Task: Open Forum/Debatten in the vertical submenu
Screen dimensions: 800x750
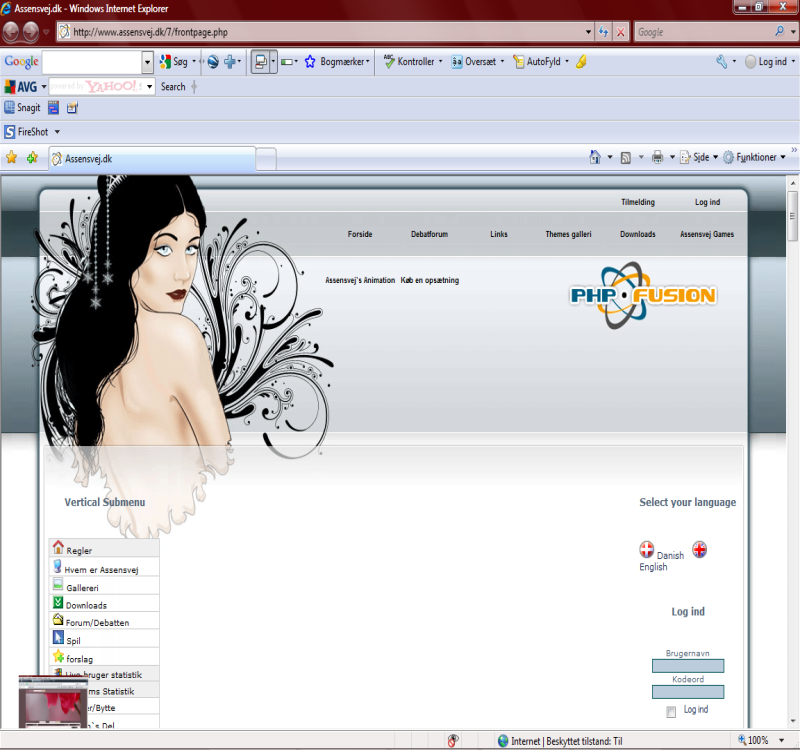Action: point(104,620)
